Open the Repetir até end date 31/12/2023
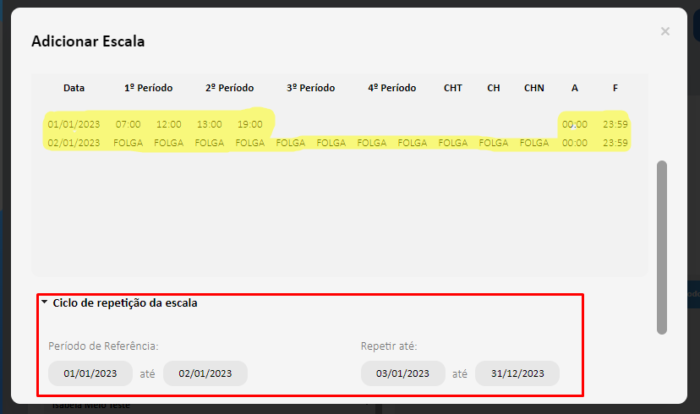Screen dimensions: 700x414 (x=517, y=373)
